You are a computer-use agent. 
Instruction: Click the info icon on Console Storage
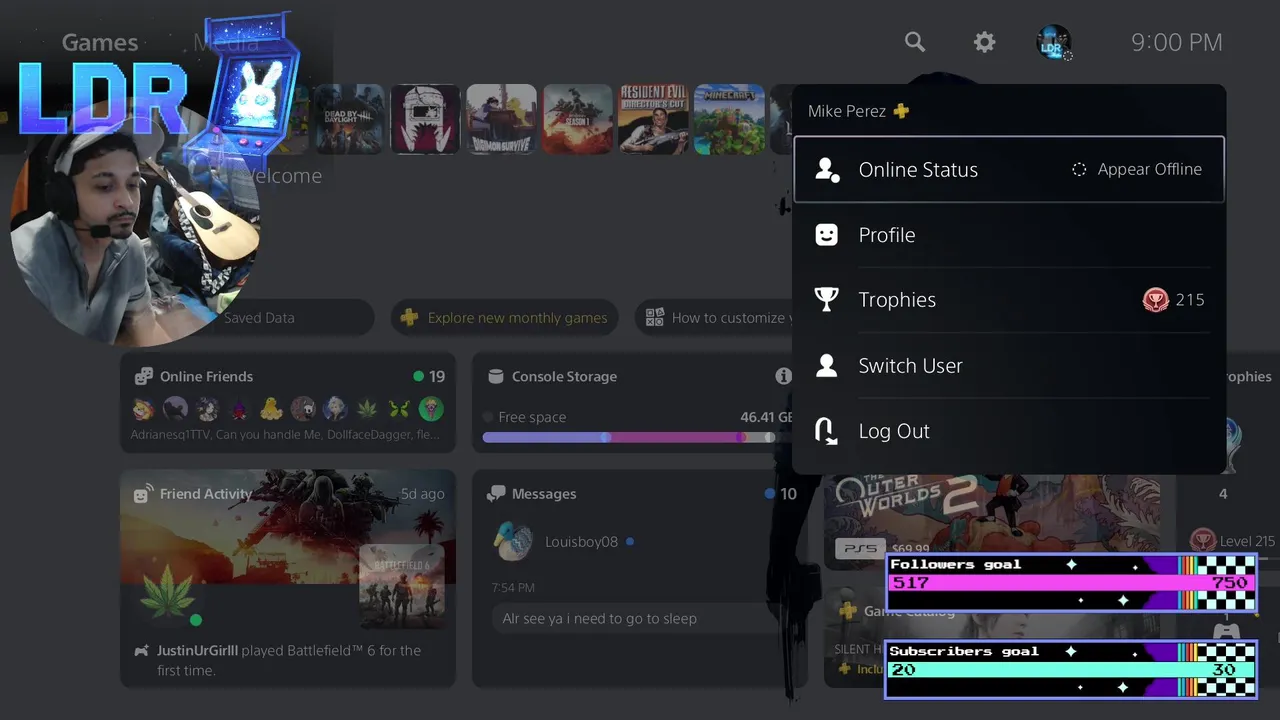pyautogui.click(x=783, y=376)
